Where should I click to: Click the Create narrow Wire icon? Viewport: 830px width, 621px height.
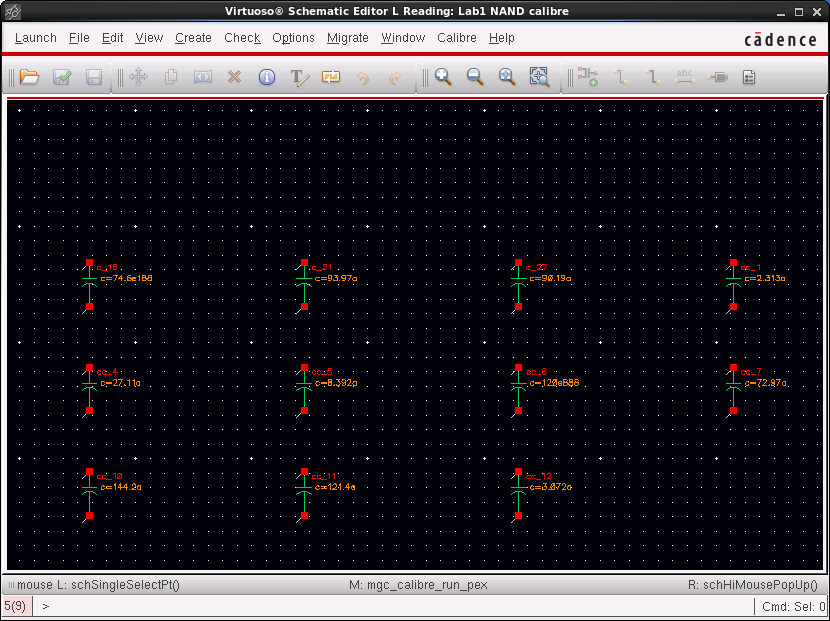click(621, 77)
